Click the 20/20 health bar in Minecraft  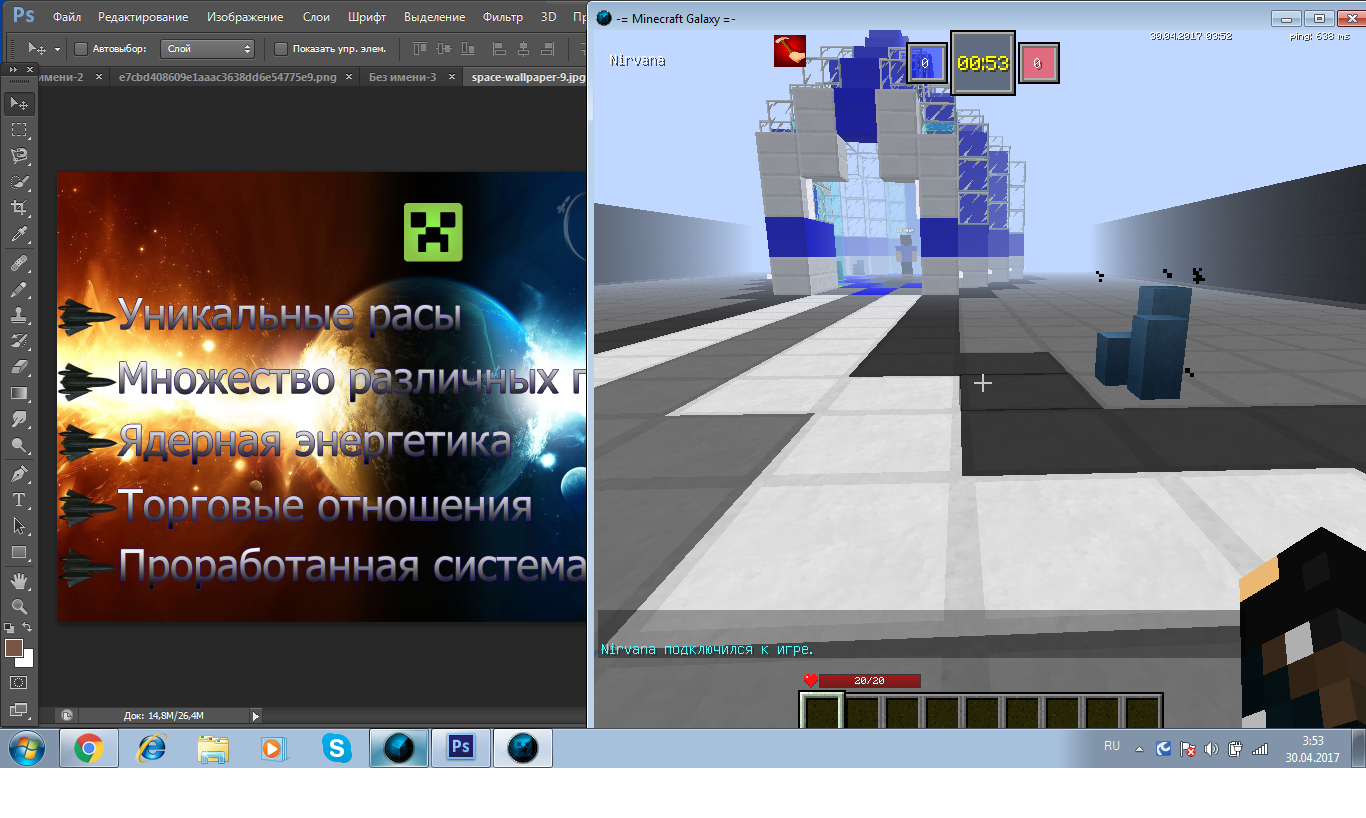pyautogui.click(x=868, y=681)
